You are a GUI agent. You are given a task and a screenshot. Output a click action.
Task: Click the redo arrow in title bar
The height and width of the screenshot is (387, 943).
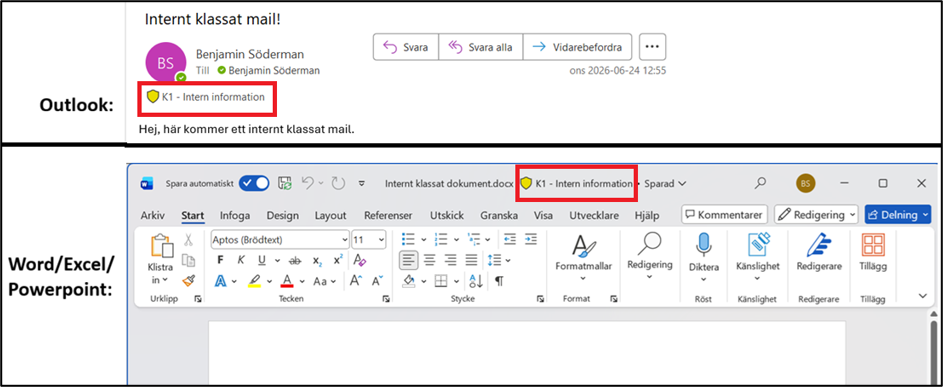pos(338,183)
